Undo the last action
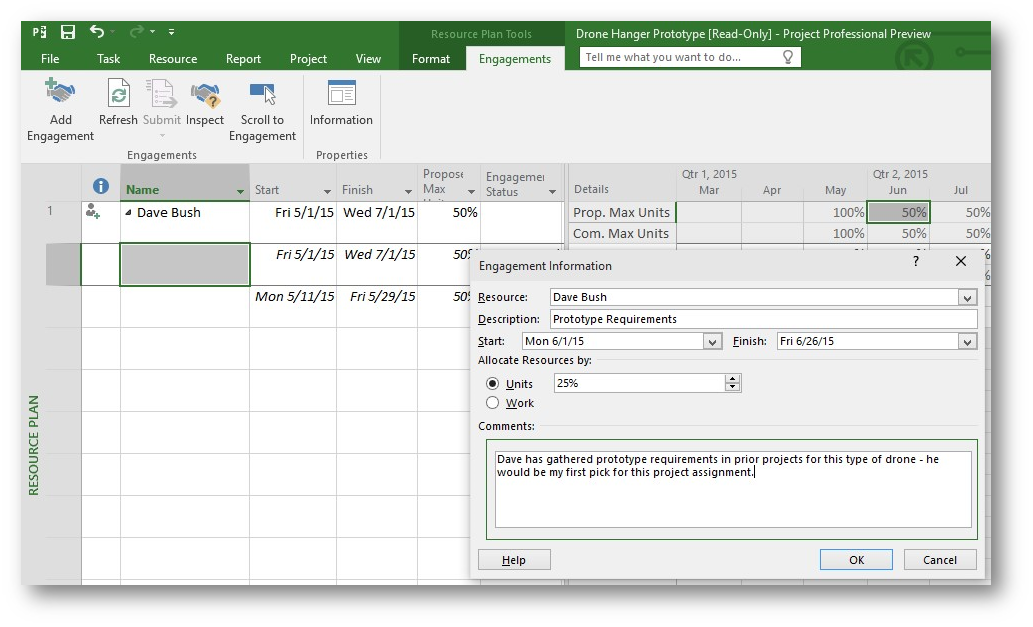 point(96,31)
